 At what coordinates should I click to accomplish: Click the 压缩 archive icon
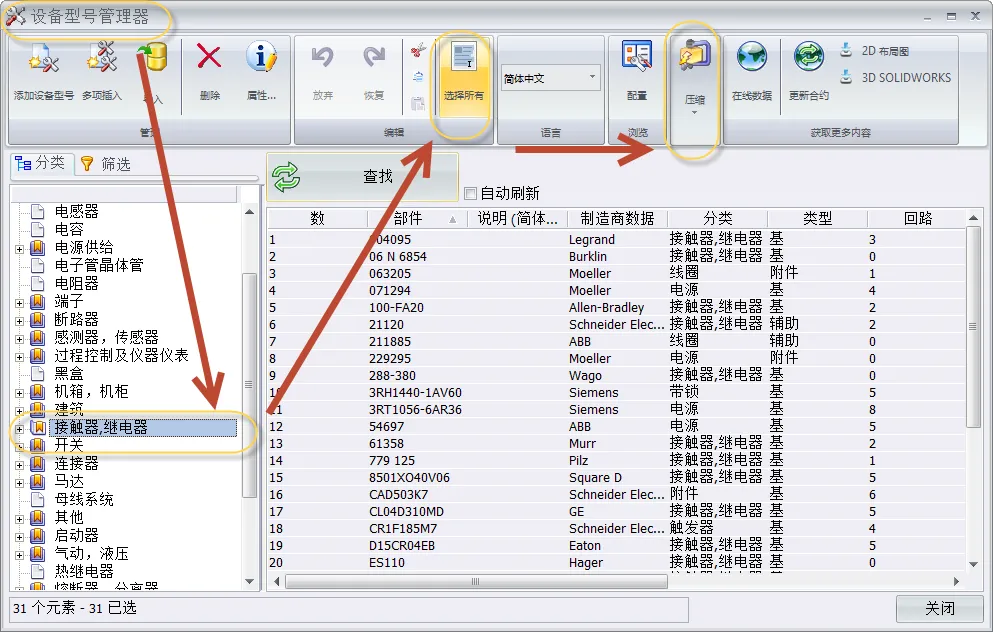[x=695, y=56]
